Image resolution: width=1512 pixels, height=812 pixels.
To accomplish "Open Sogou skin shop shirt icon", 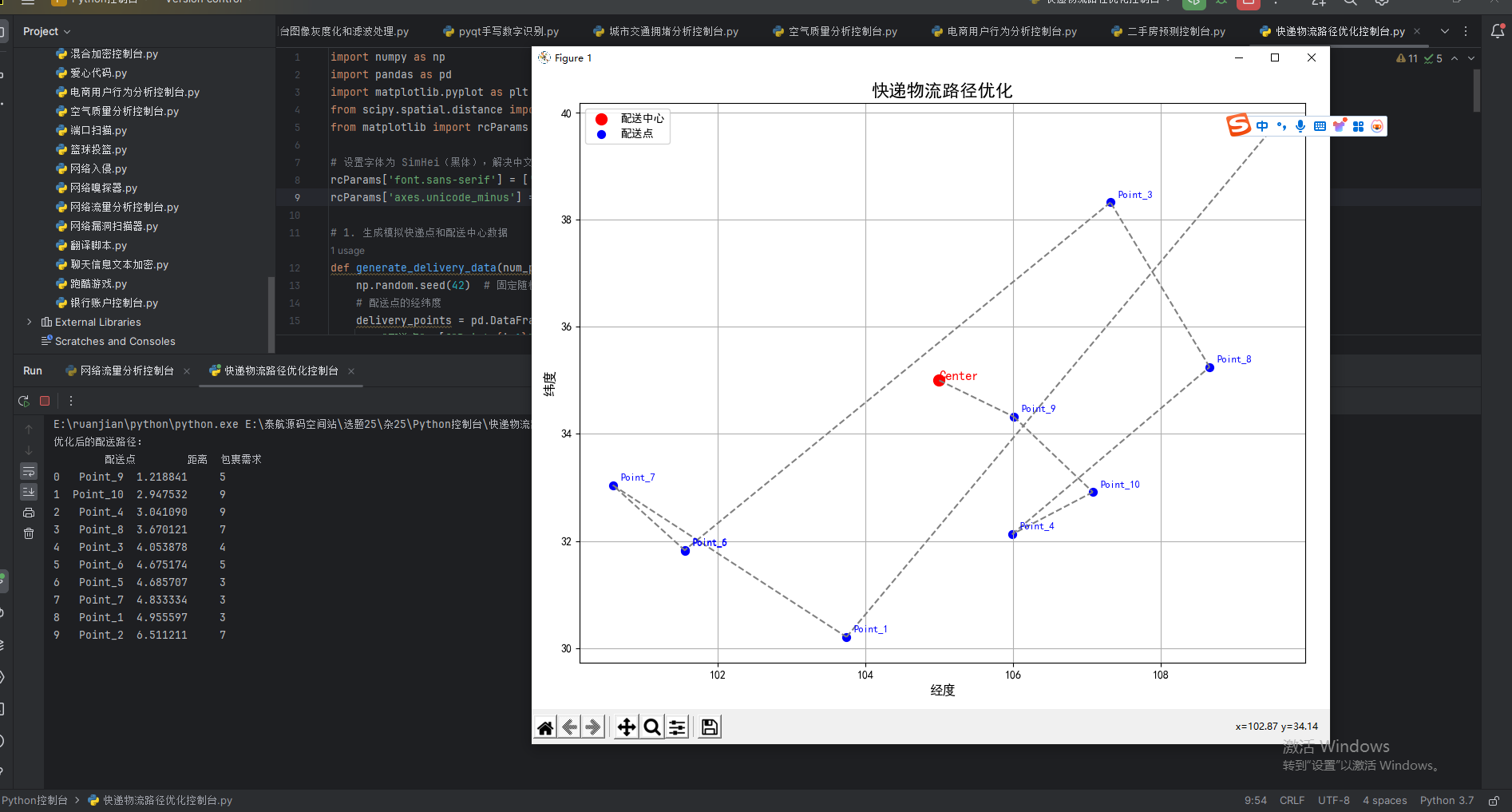I will click(1339, 126).
